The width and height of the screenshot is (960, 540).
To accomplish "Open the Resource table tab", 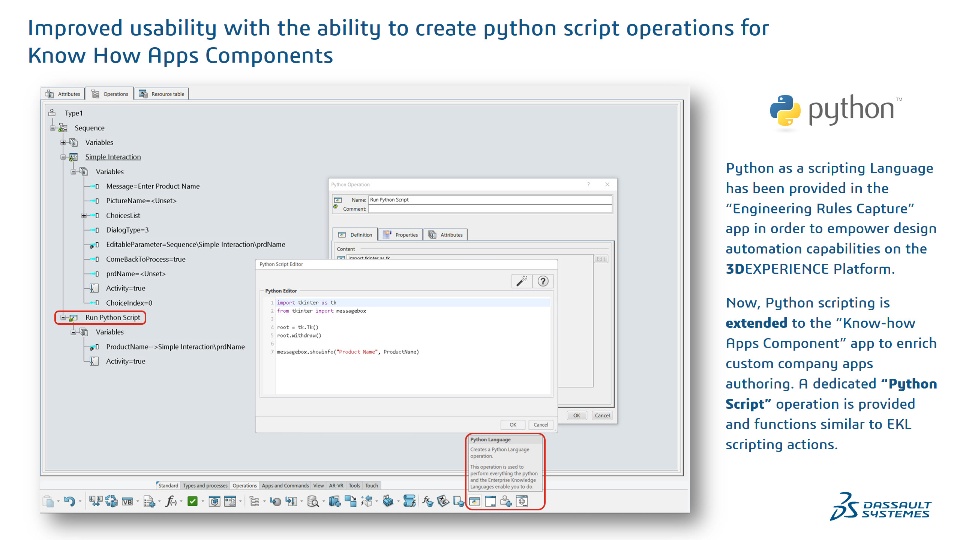I will (x=162, y=94).
